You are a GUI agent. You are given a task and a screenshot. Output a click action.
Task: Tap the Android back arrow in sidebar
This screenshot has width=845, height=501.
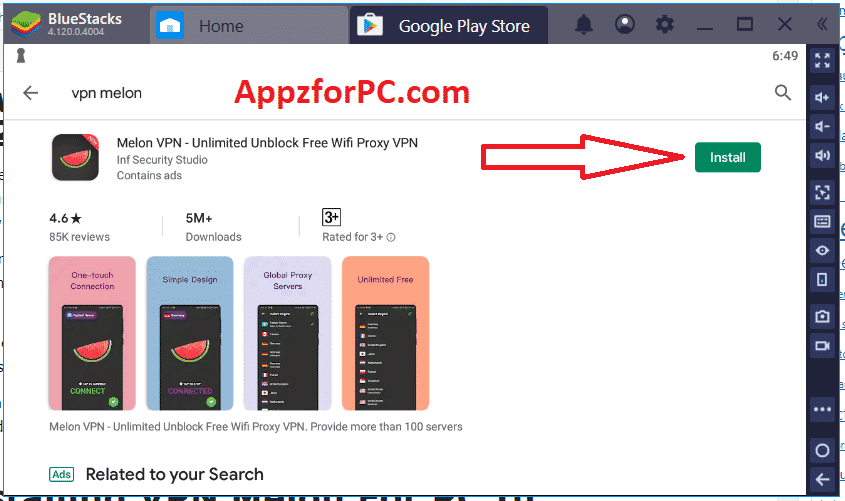point(822,479)
